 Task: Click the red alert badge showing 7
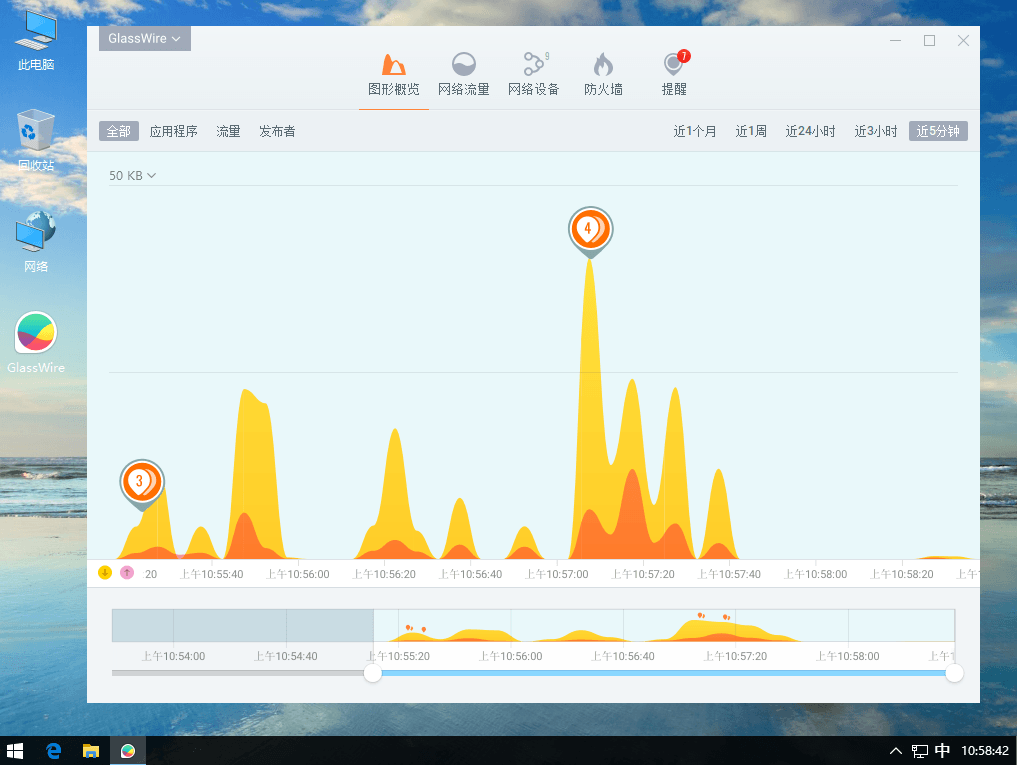(x=684, y=56)
